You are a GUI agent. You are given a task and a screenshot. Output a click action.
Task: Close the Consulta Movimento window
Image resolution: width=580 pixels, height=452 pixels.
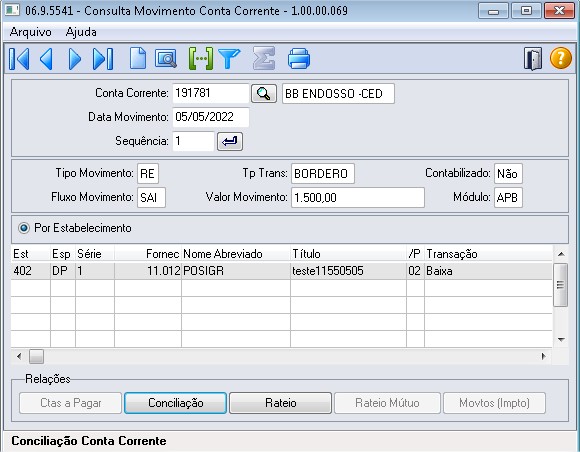[x=559, y=11]
